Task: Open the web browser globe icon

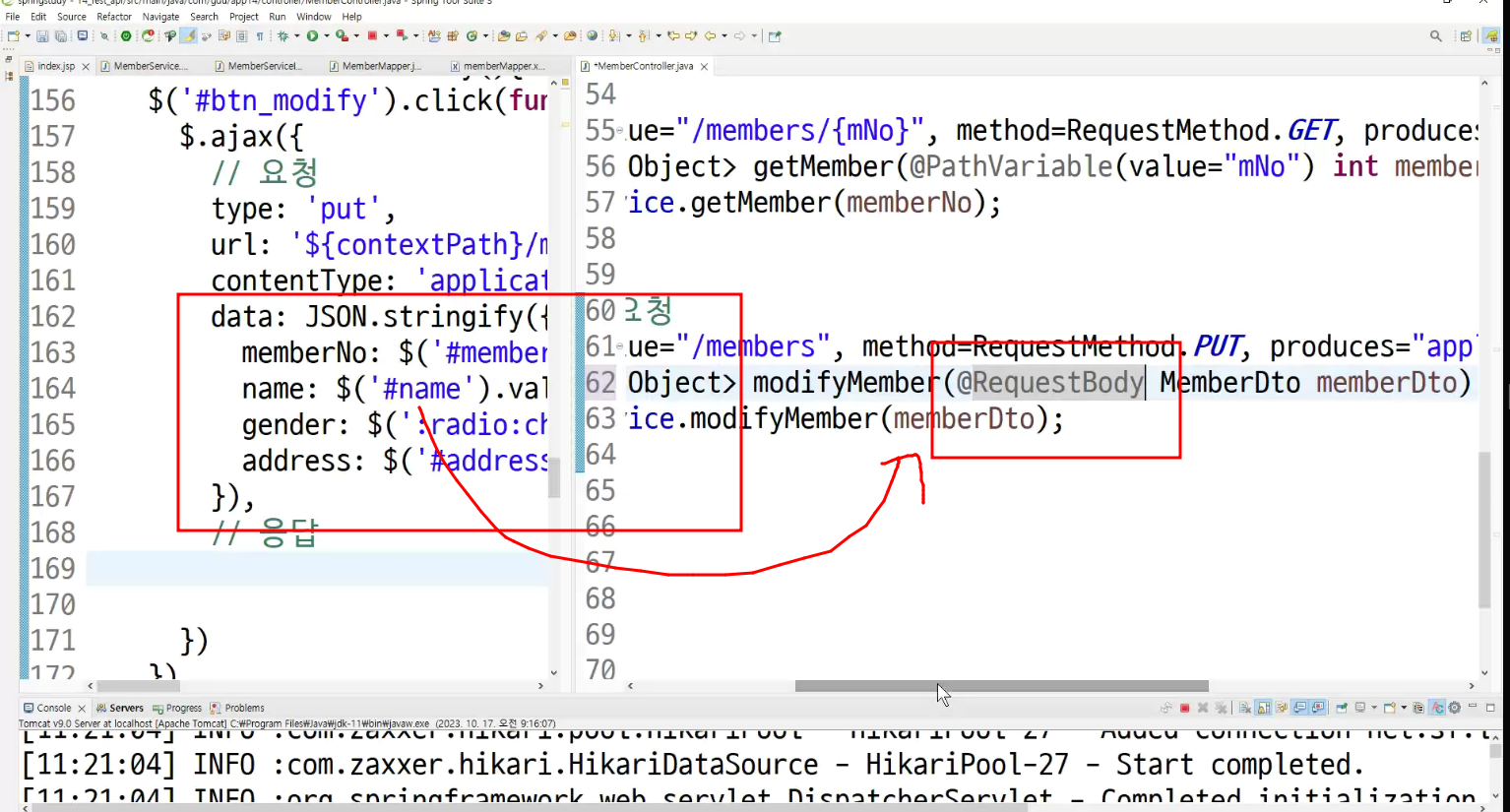Action: coord(592,36)
